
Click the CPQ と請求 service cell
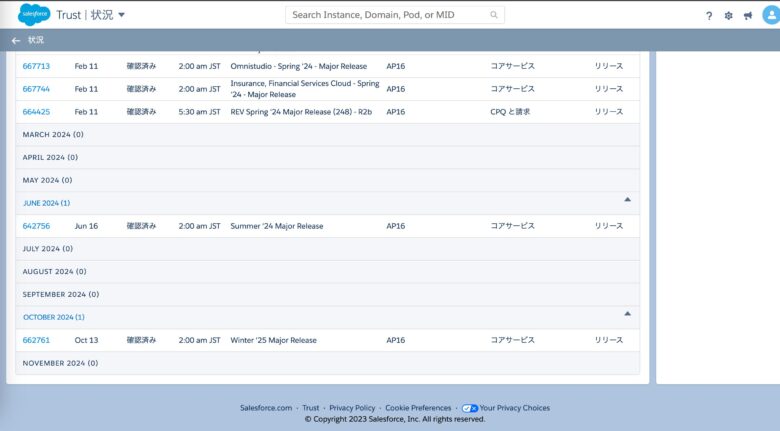coord(510,112)
